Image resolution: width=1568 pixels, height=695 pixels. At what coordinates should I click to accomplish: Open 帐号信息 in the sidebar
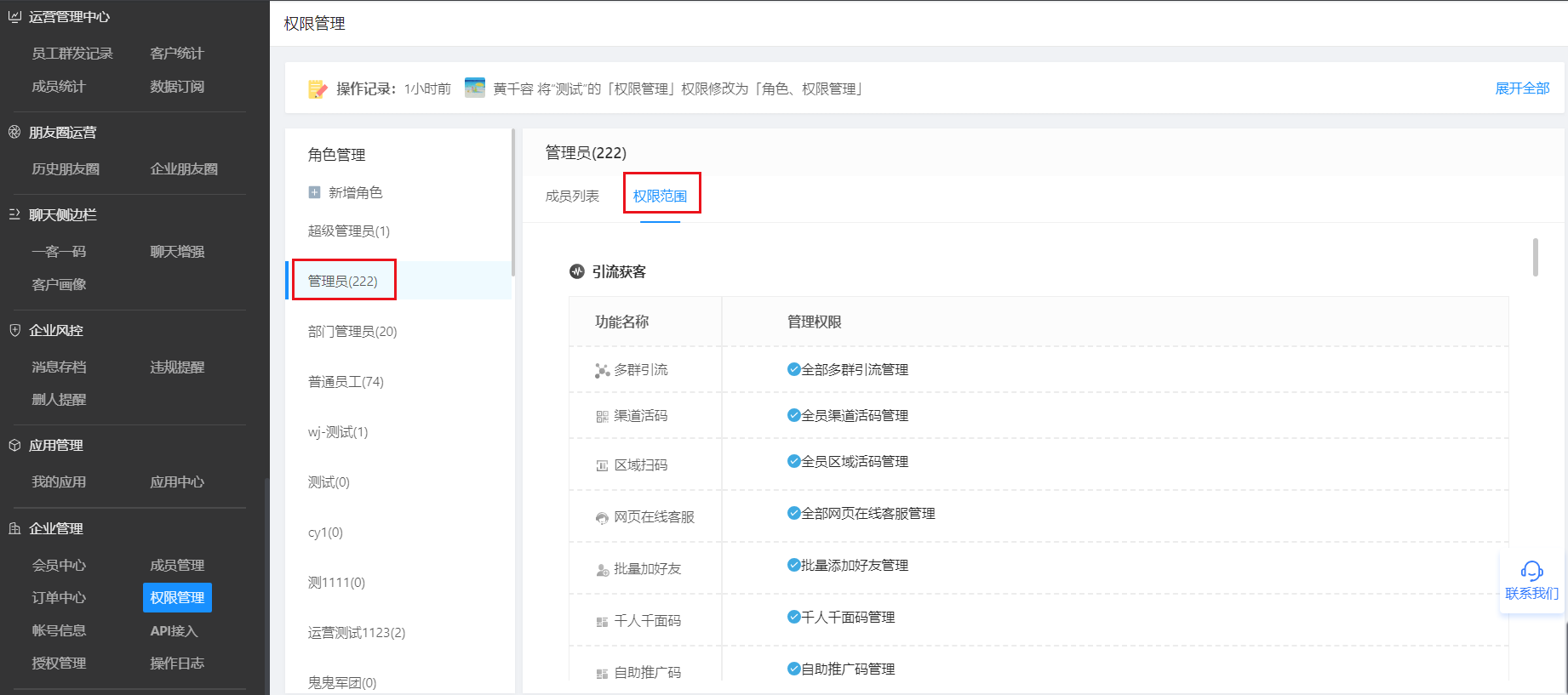[59, 630]
